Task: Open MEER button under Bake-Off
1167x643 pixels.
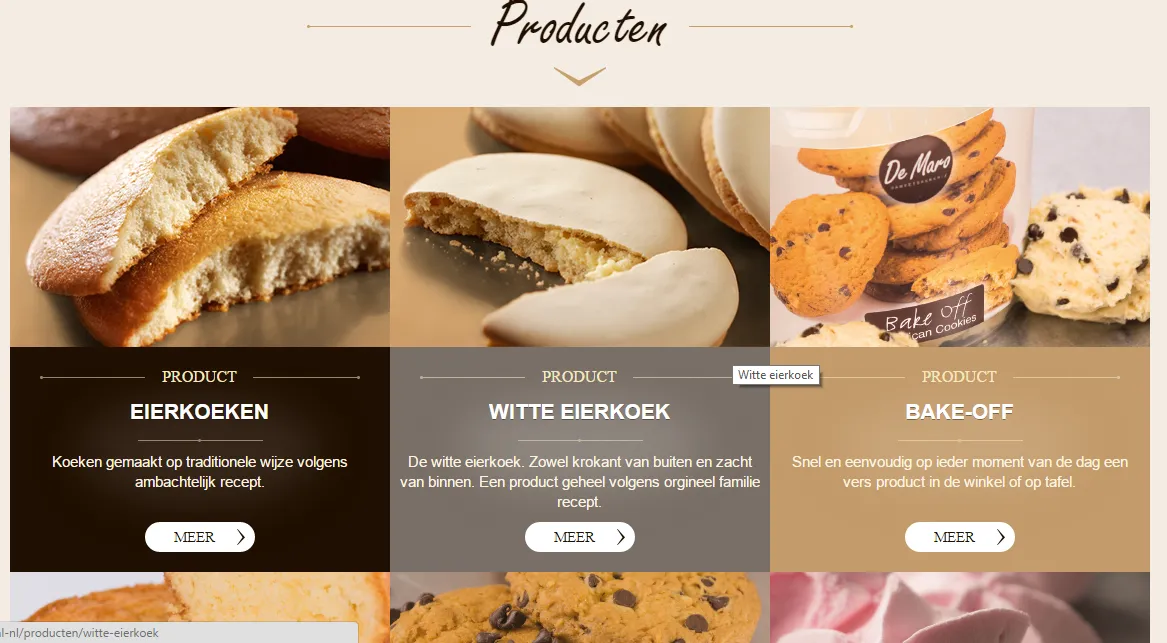Action: click(959, 537)
